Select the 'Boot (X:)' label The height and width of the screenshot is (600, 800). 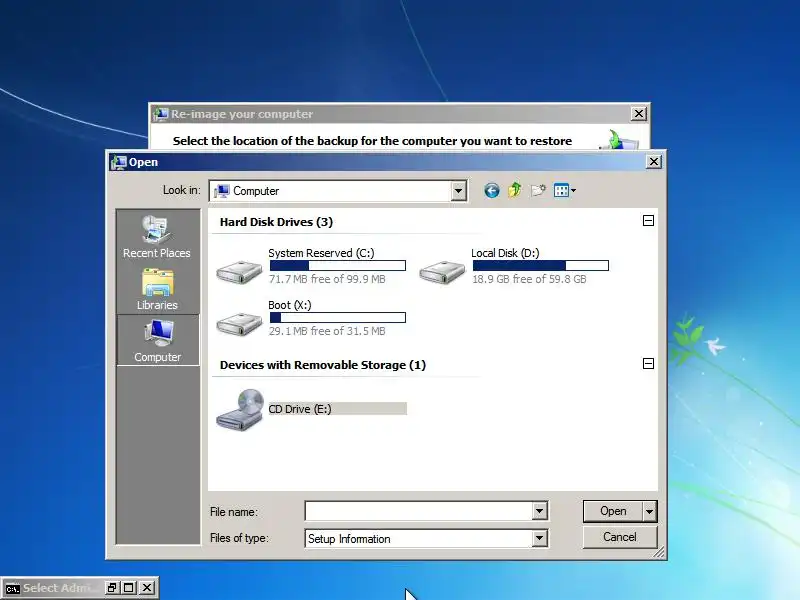pos(290,305)
